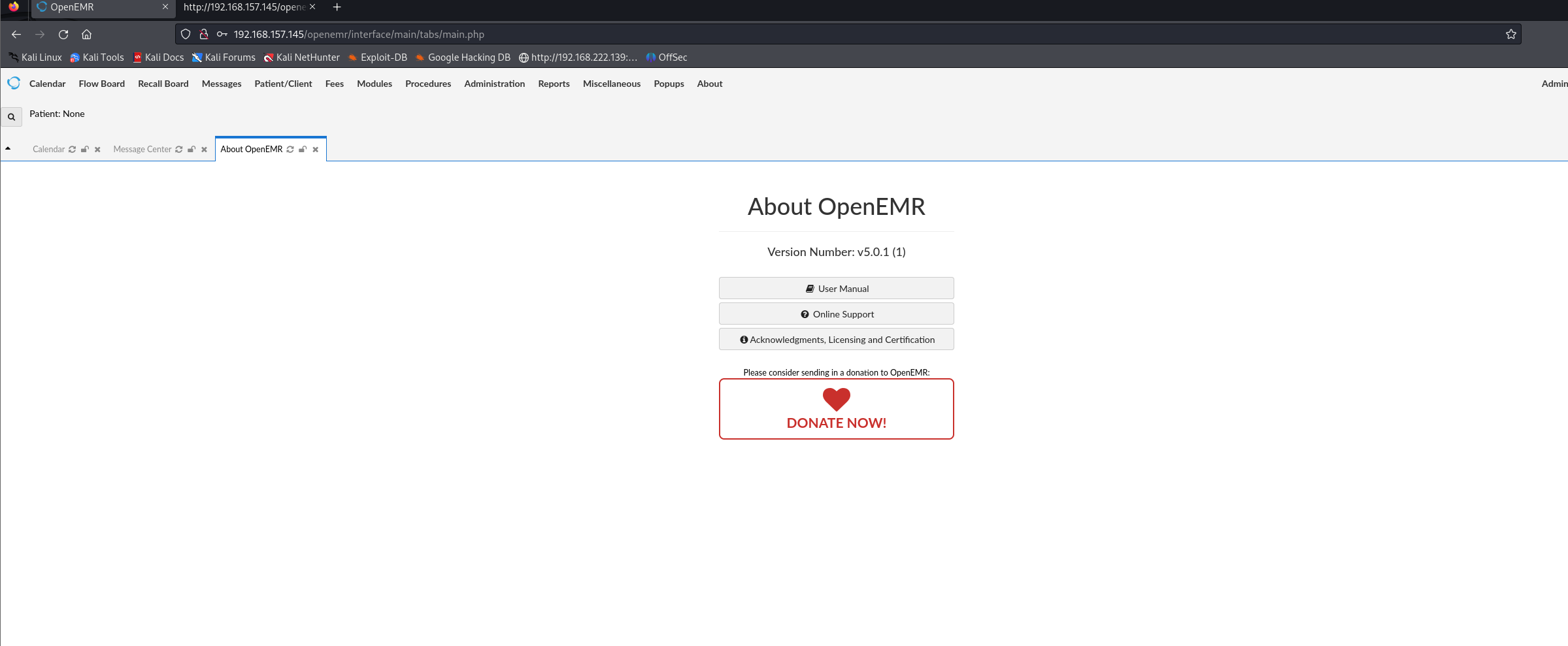Click the shield tracking protection icon
The height and width of the screenshot is (646, 1568).
tap(186, 34)
